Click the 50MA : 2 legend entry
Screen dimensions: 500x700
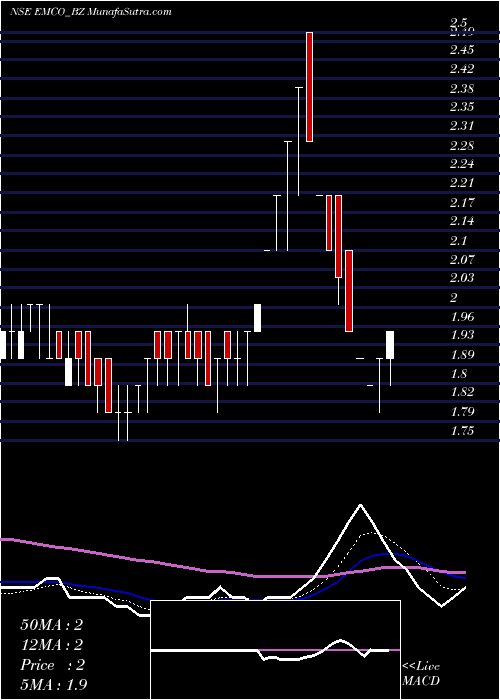coord(52,625)
